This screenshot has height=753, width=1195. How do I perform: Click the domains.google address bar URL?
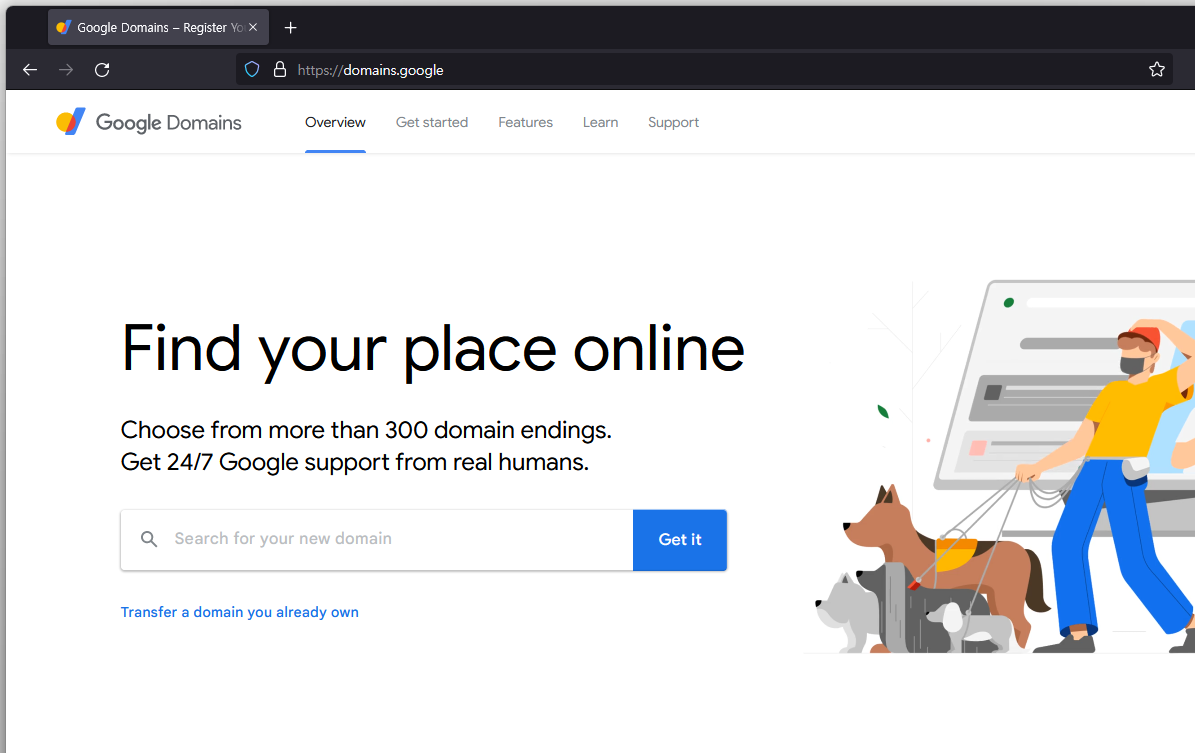point(370,70)
